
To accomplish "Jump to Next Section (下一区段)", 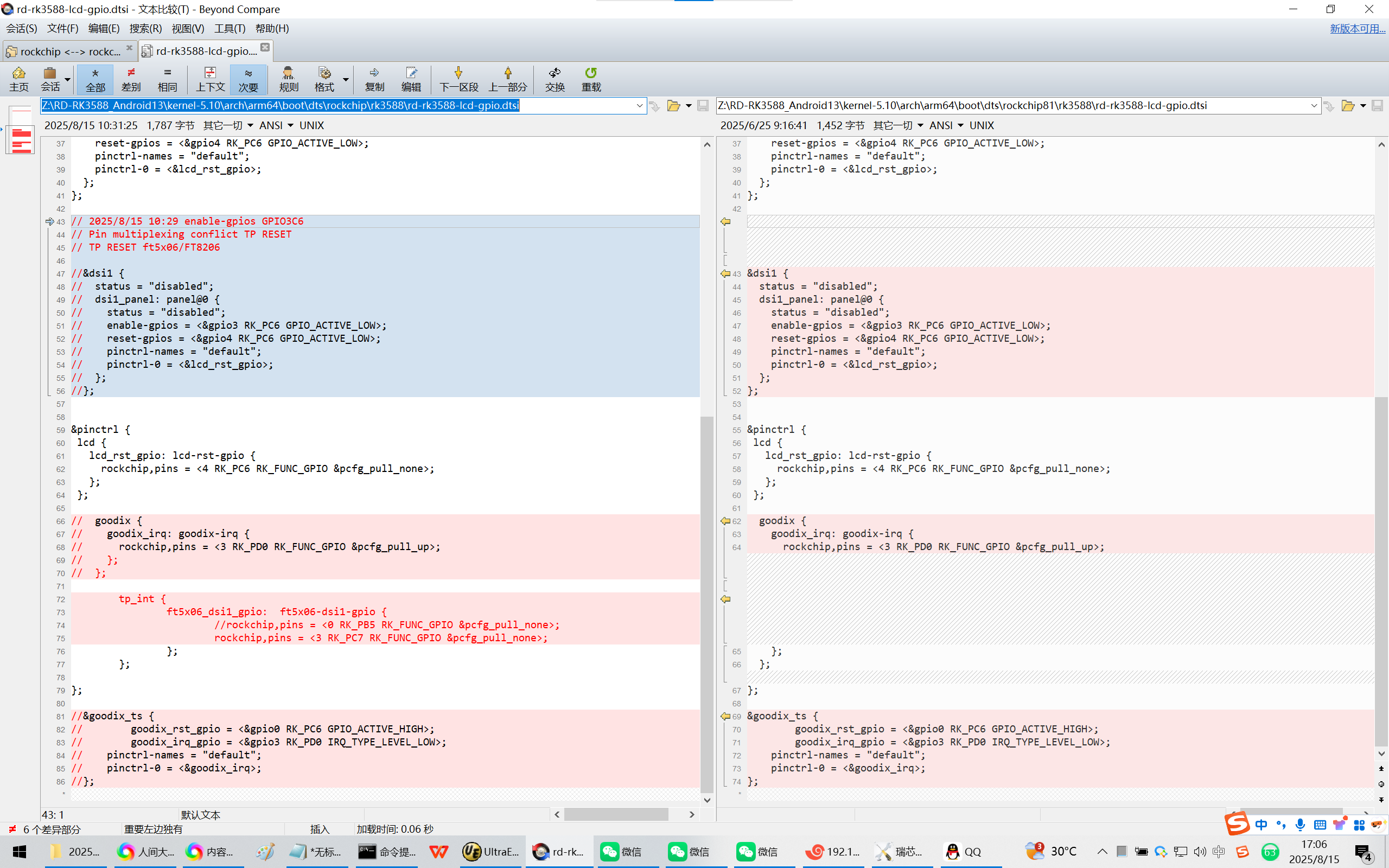I will click(x=458, y=79).
